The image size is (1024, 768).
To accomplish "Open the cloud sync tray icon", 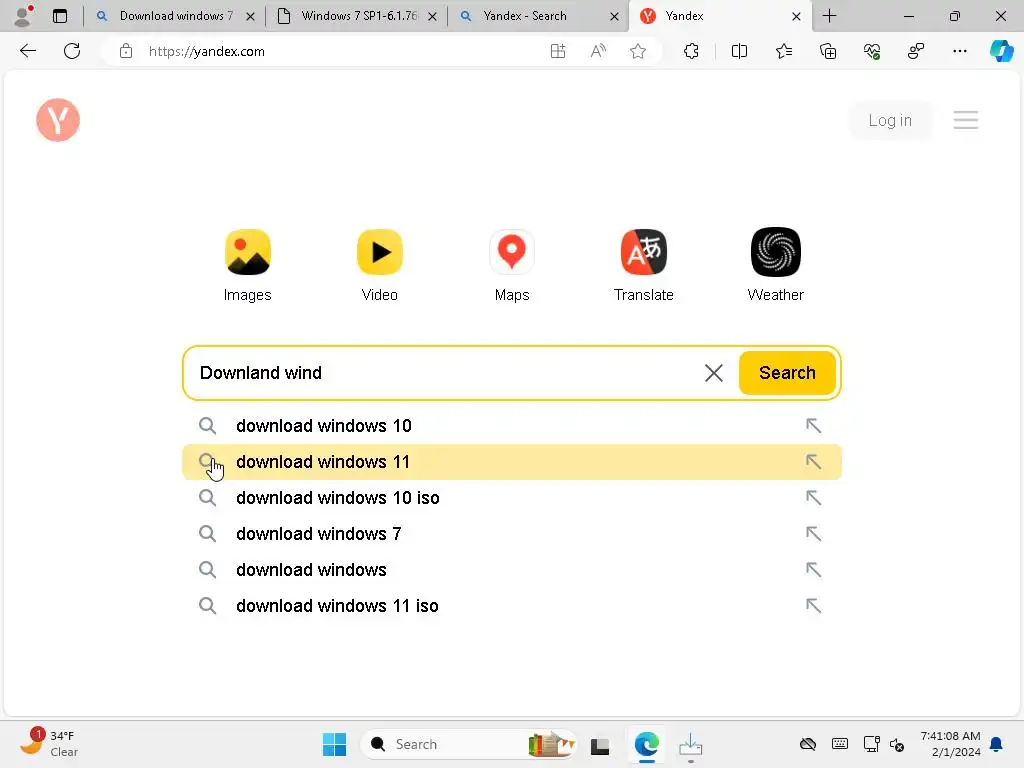I will 808,744.
